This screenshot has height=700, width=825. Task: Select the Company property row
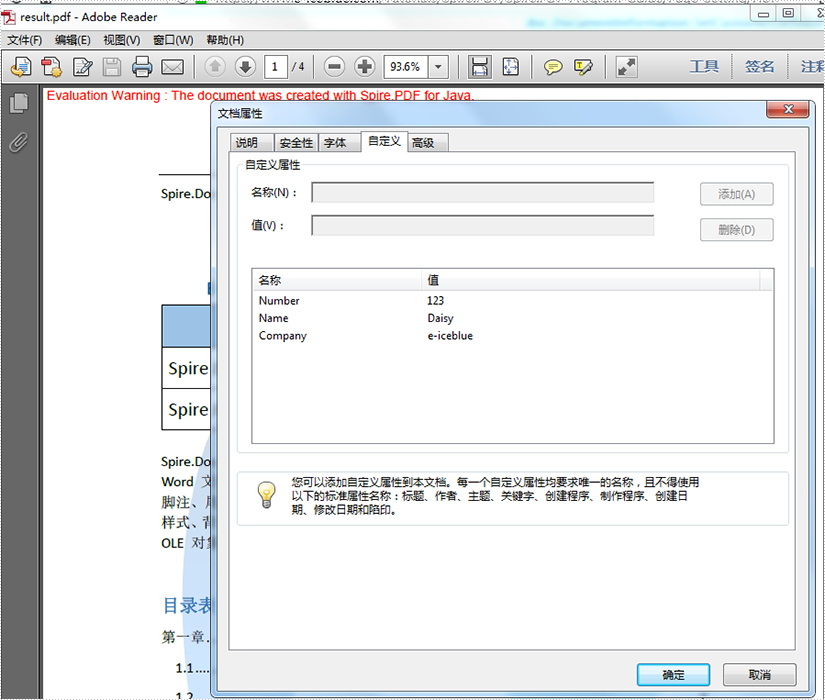click(x=512, y=335)
